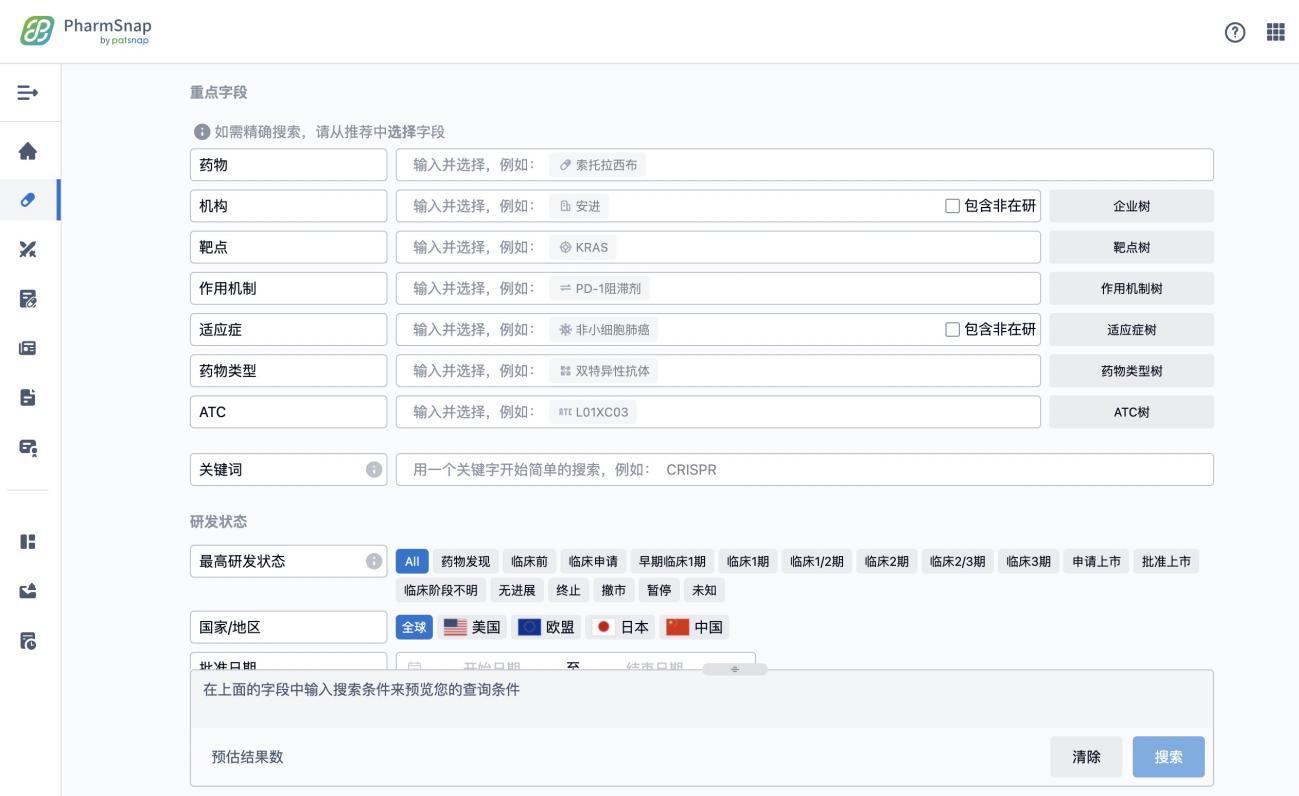The height and width of the screenshot is (796, 1299).
Task: Open the 作用机制树 selector
Action: [x=1130, y=287]
